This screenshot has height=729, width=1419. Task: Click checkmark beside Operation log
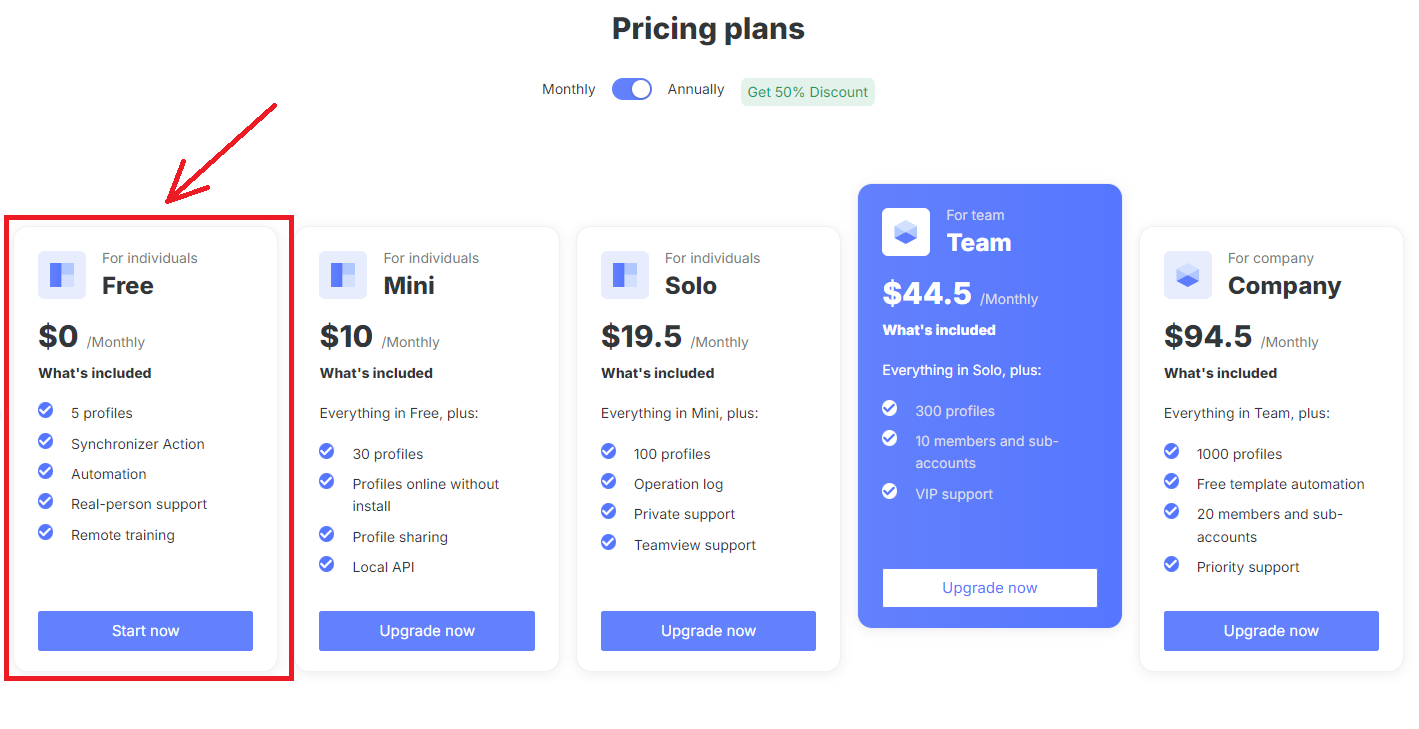click(608, 482)
